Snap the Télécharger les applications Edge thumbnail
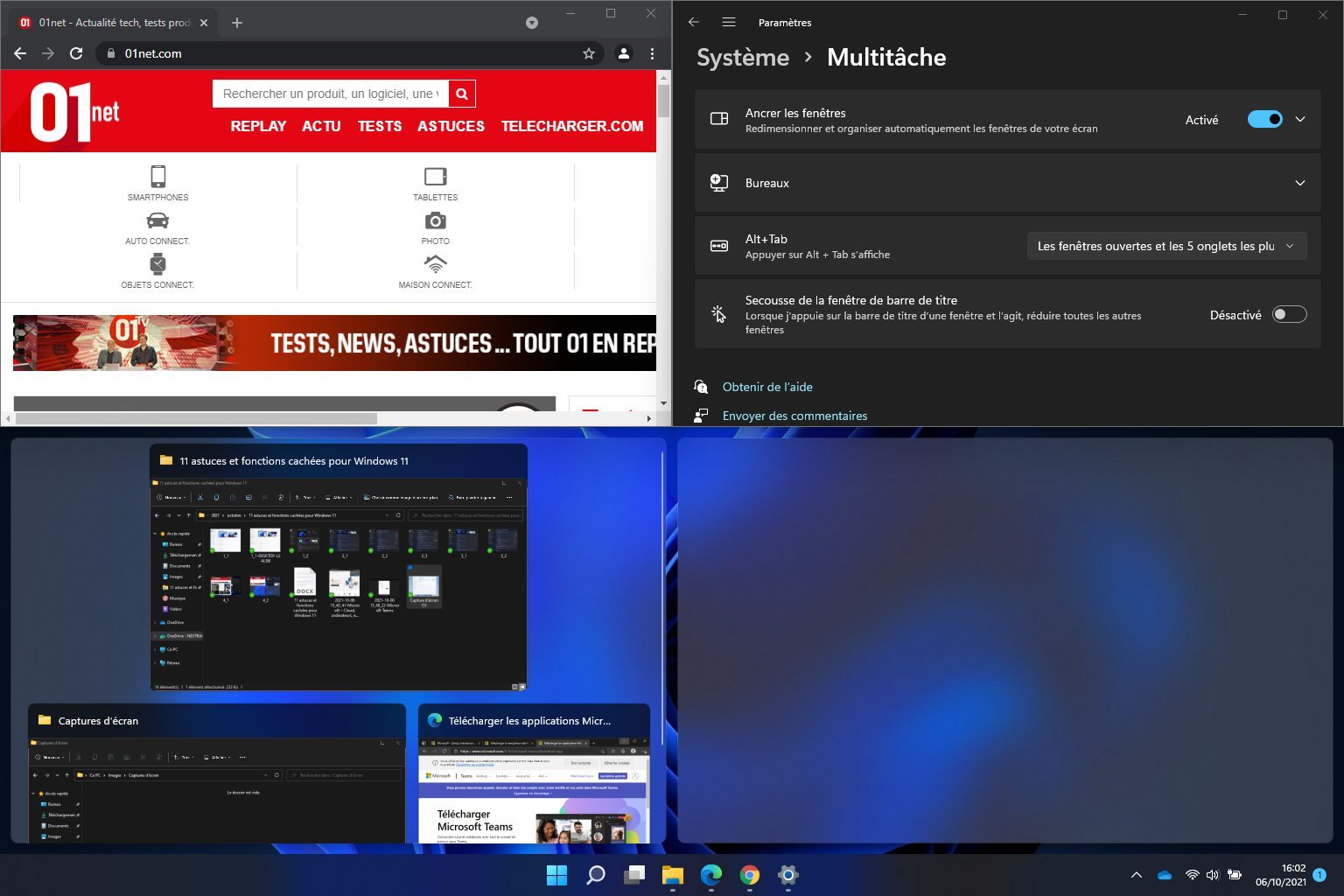 534,773
